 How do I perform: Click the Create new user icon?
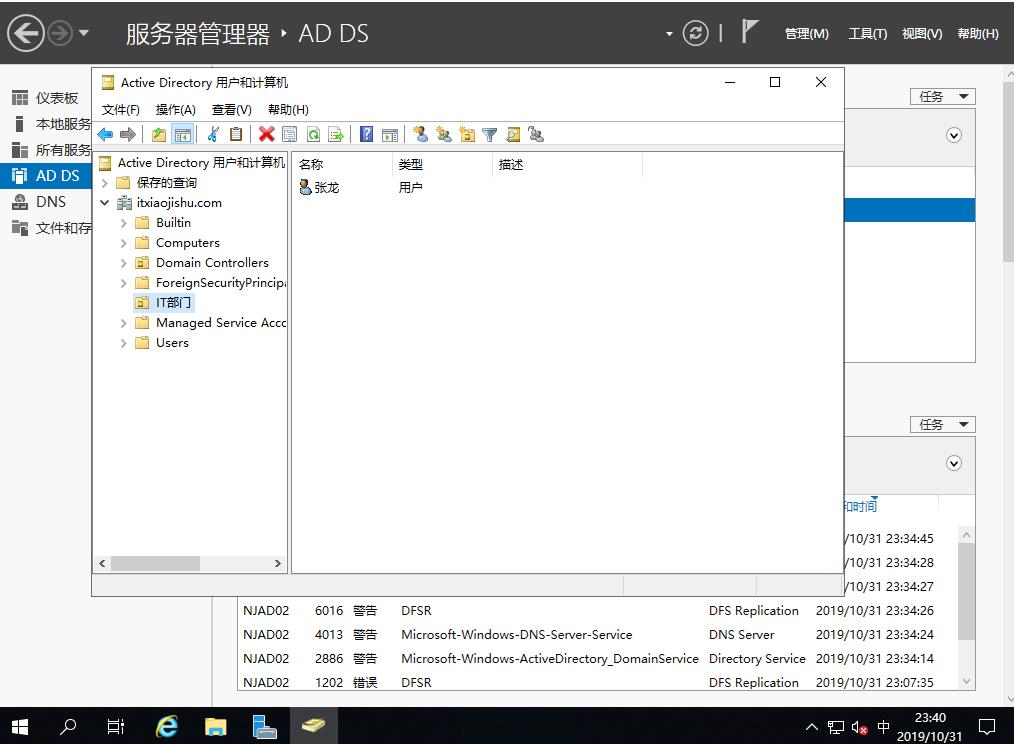click(420, 134)
